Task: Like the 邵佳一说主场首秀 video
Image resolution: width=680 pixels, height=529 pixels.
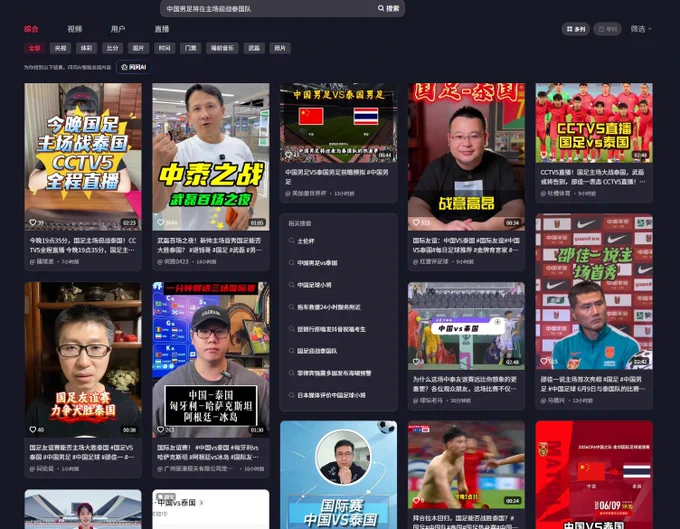Action: click(544, 361)
